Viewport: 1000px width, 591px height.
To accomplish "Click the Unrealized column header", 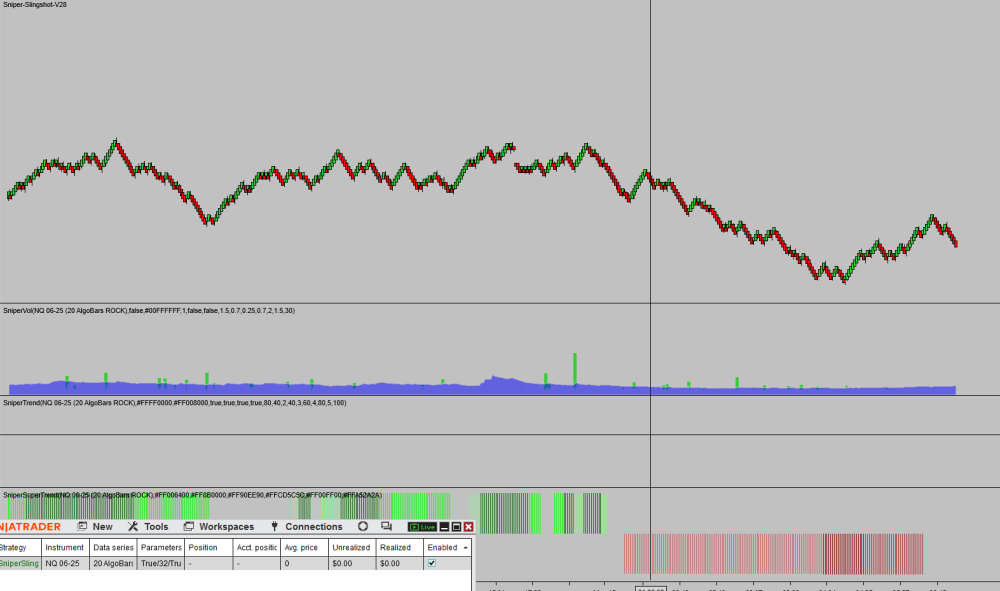I will tap(351, 547).
